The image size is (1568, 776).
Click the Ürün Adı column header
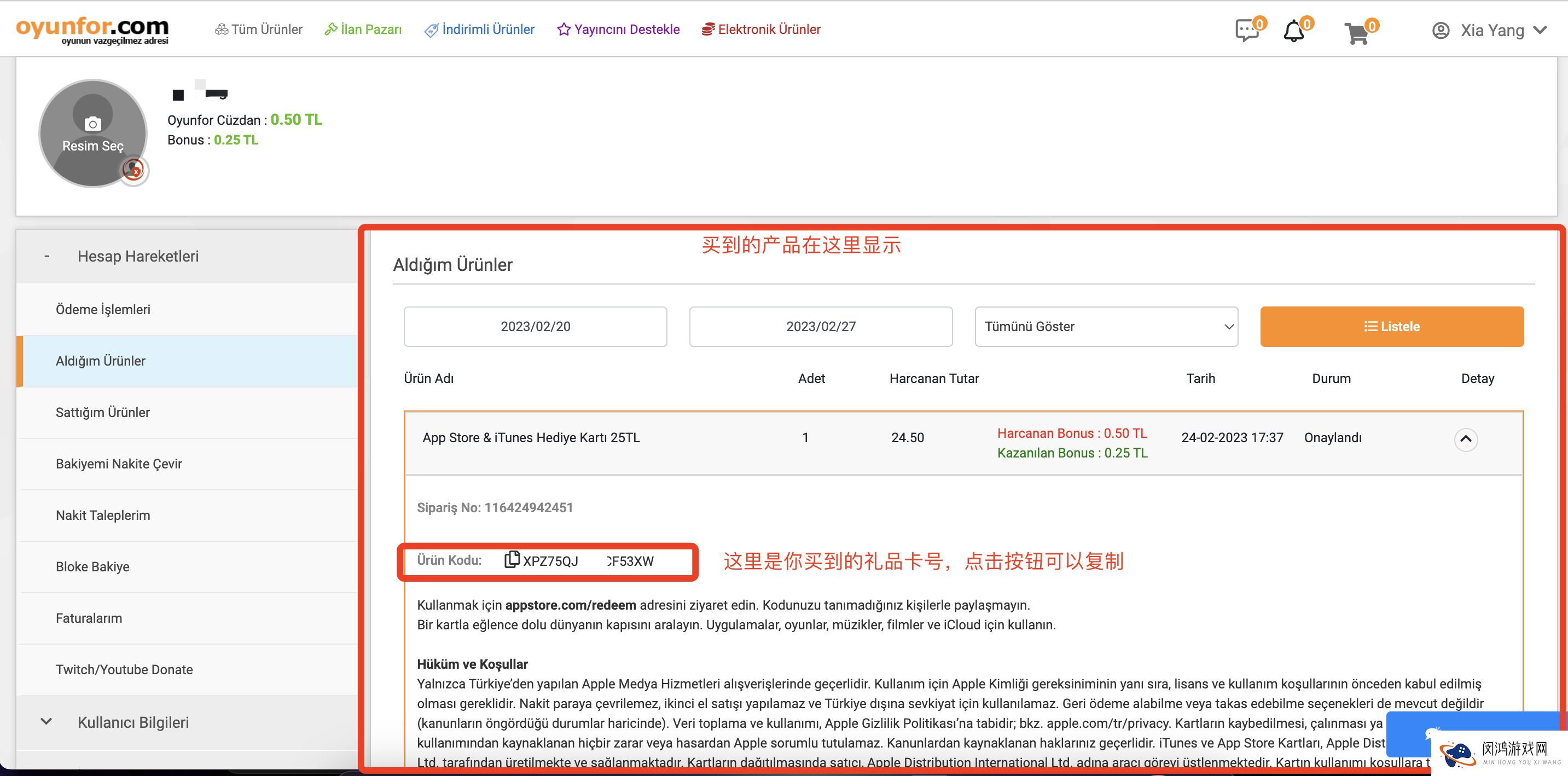point(428,379)
